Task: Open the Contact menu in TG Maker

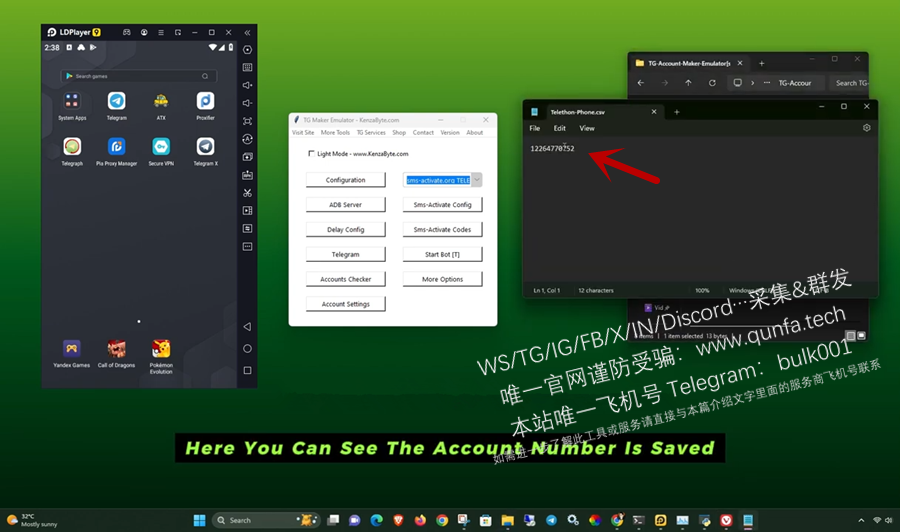Action: [x=423, y=133]
